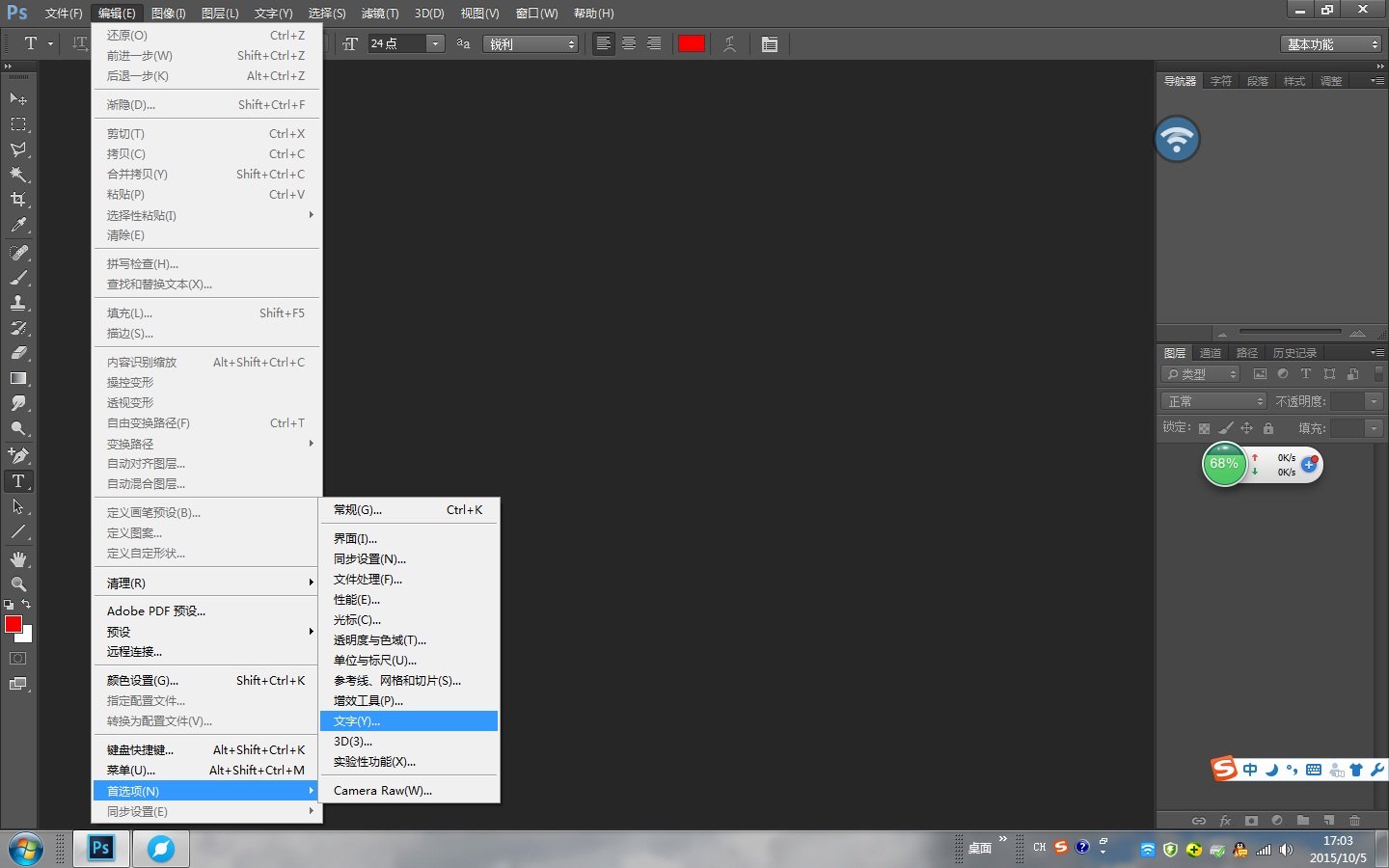Open Camera Raw preferences
Image resolution: width=1389 pixels, height=868 pixels.
[382, 790]
